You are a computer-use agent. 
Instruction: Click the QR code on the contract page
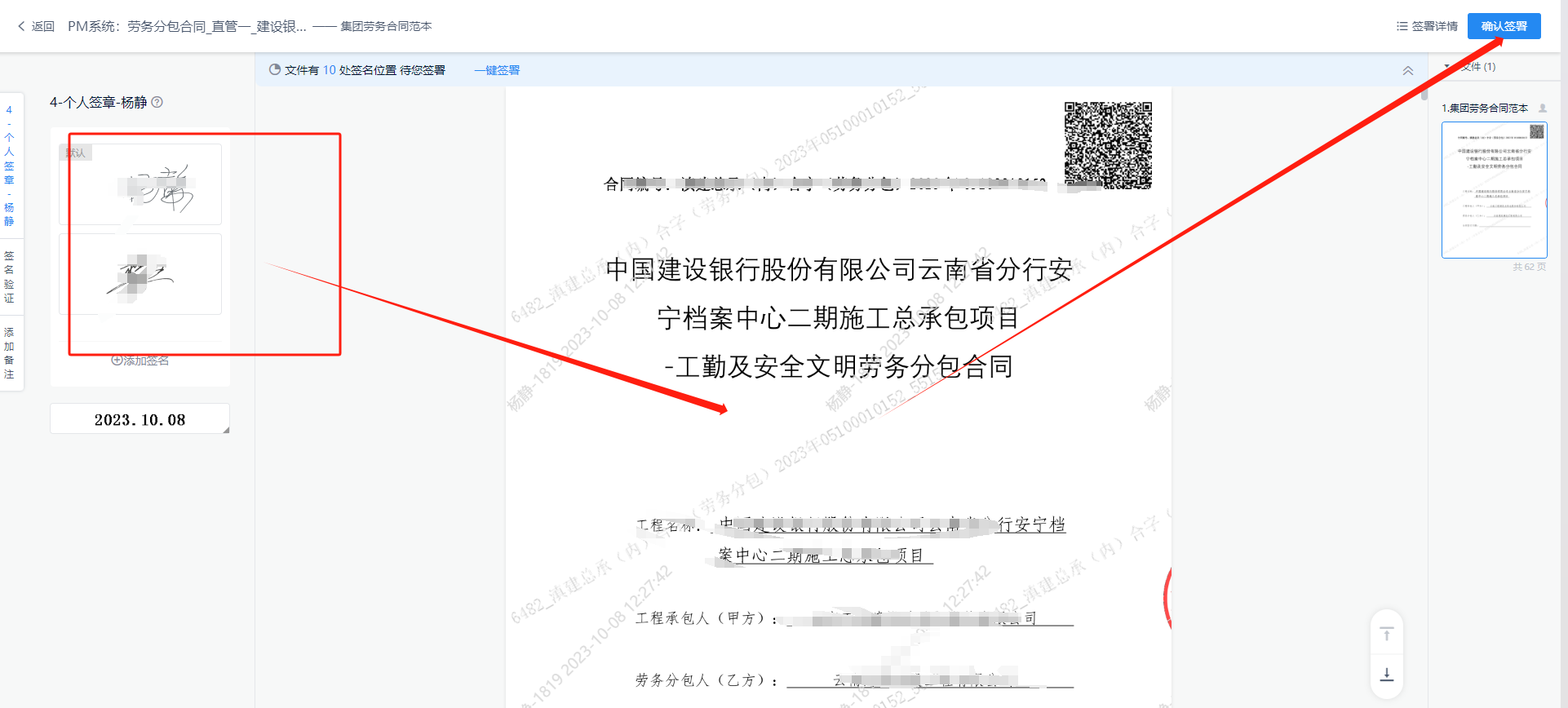(1108, 145)
